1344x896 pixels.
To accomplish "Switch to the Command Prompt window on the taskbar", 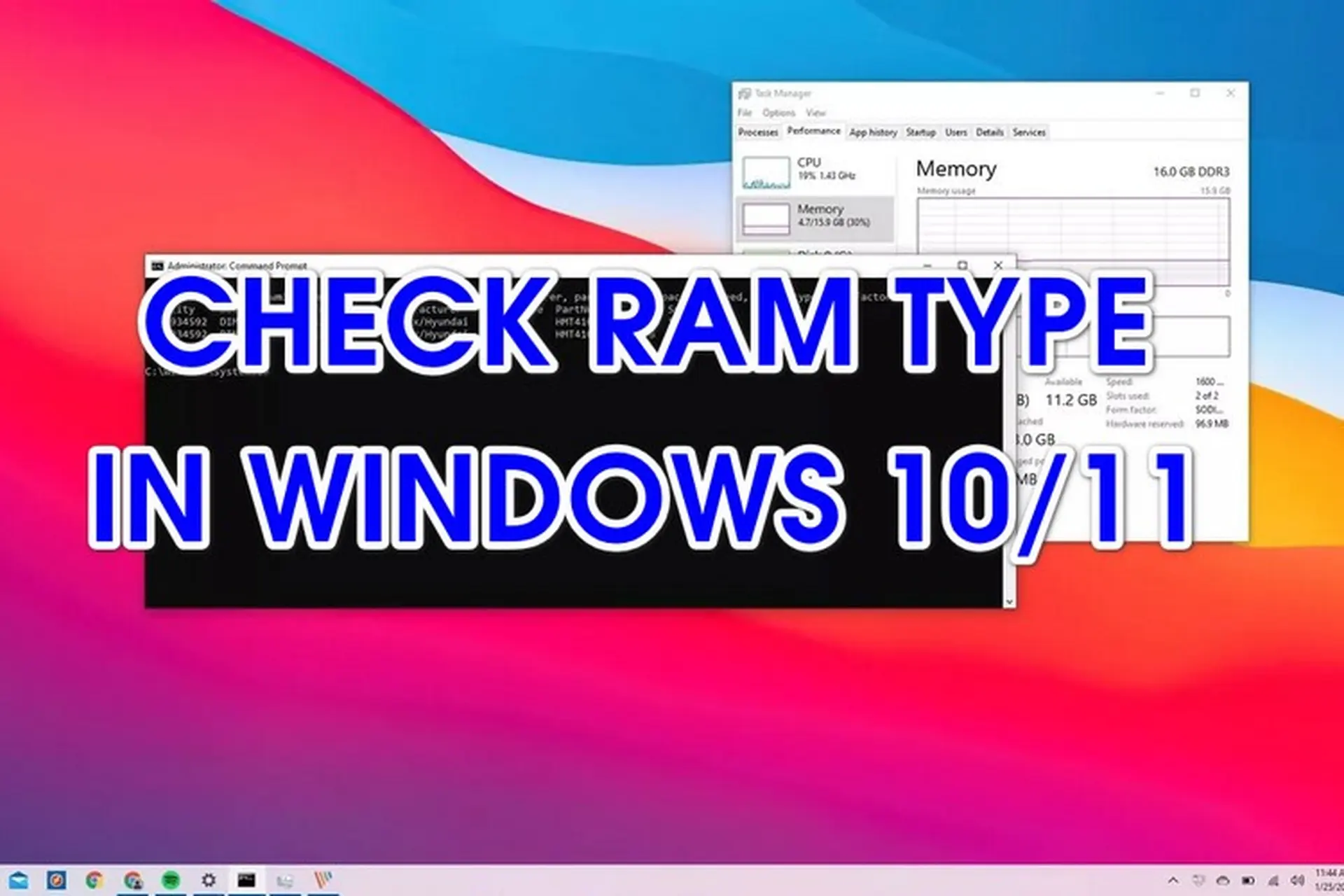I will tap(248, 880).
